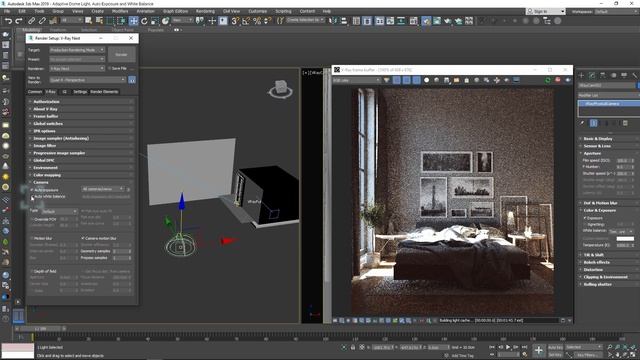Screen dimensions: 640x360
Task: Click the red stop icon in frame buffer
Action: (558, 80)
